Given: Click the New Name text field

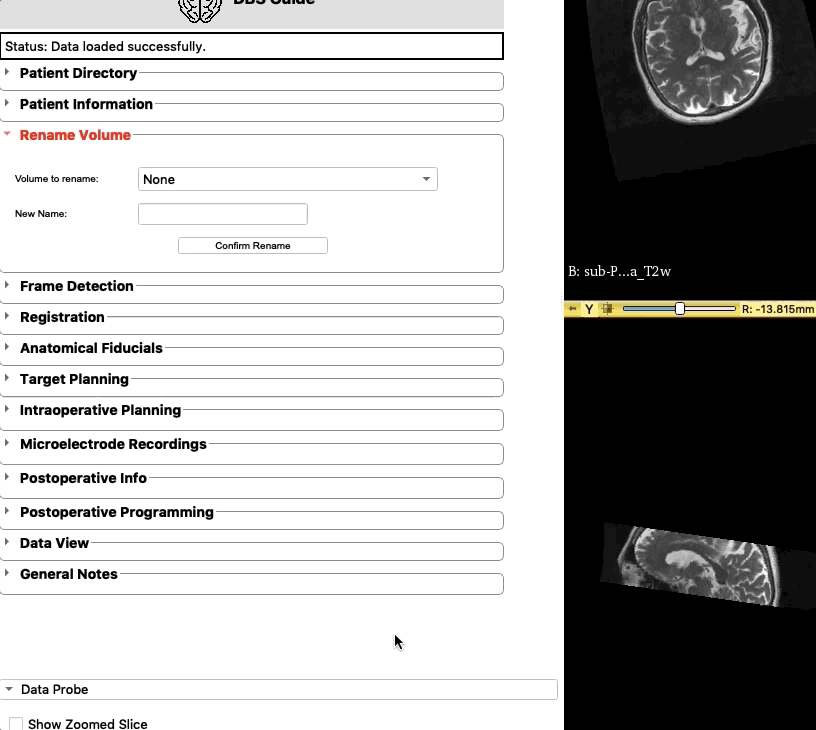Looking at the screenshot, I should pos(223,214).
